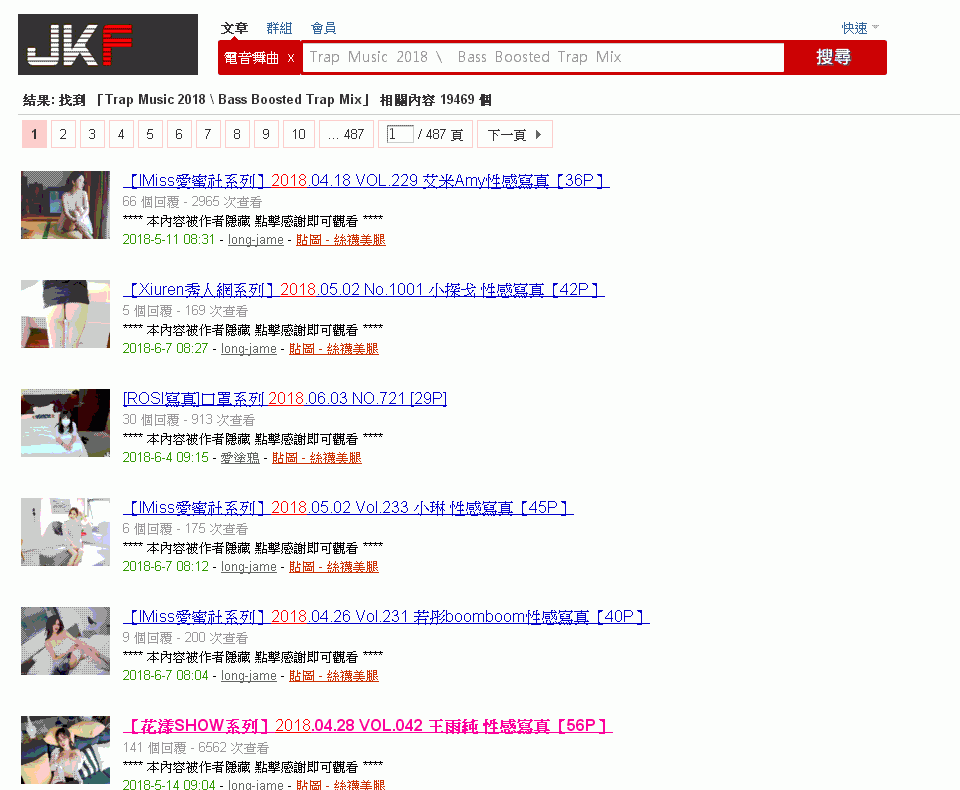This screenshot has height=790, width=960.
Task: Select the 文章 search tab
Action: 234,28
